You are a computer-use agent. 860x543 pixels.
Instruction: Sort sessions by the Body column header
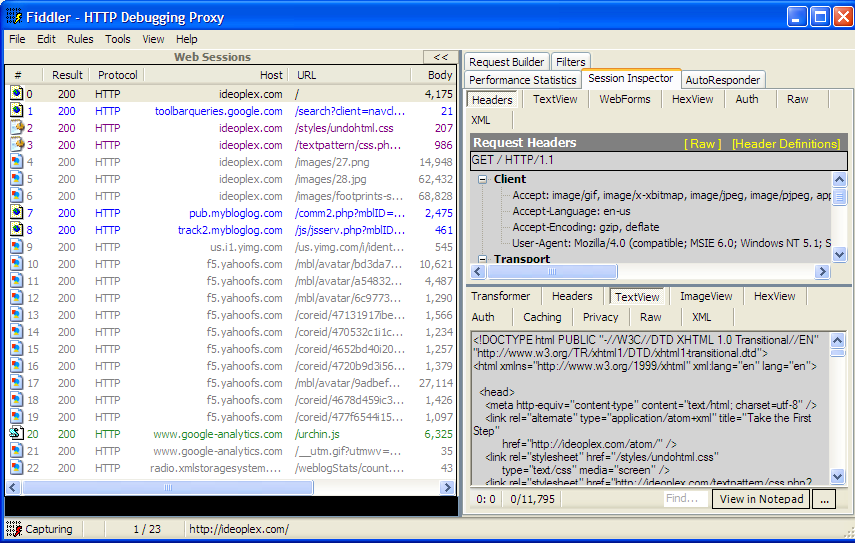(432, 75)
